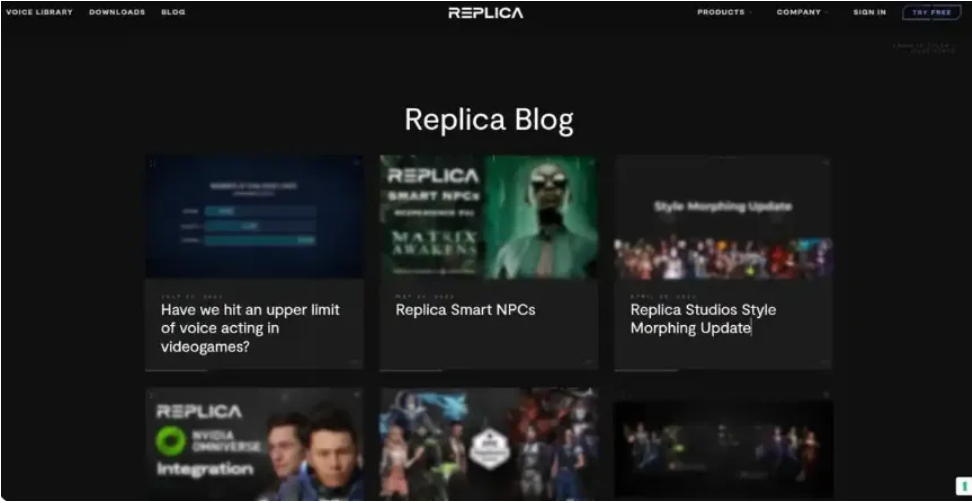Open 'Have we hit an upper limit' title
The width and height of the screenshot is (972, 503).
(x=250, y=327)
